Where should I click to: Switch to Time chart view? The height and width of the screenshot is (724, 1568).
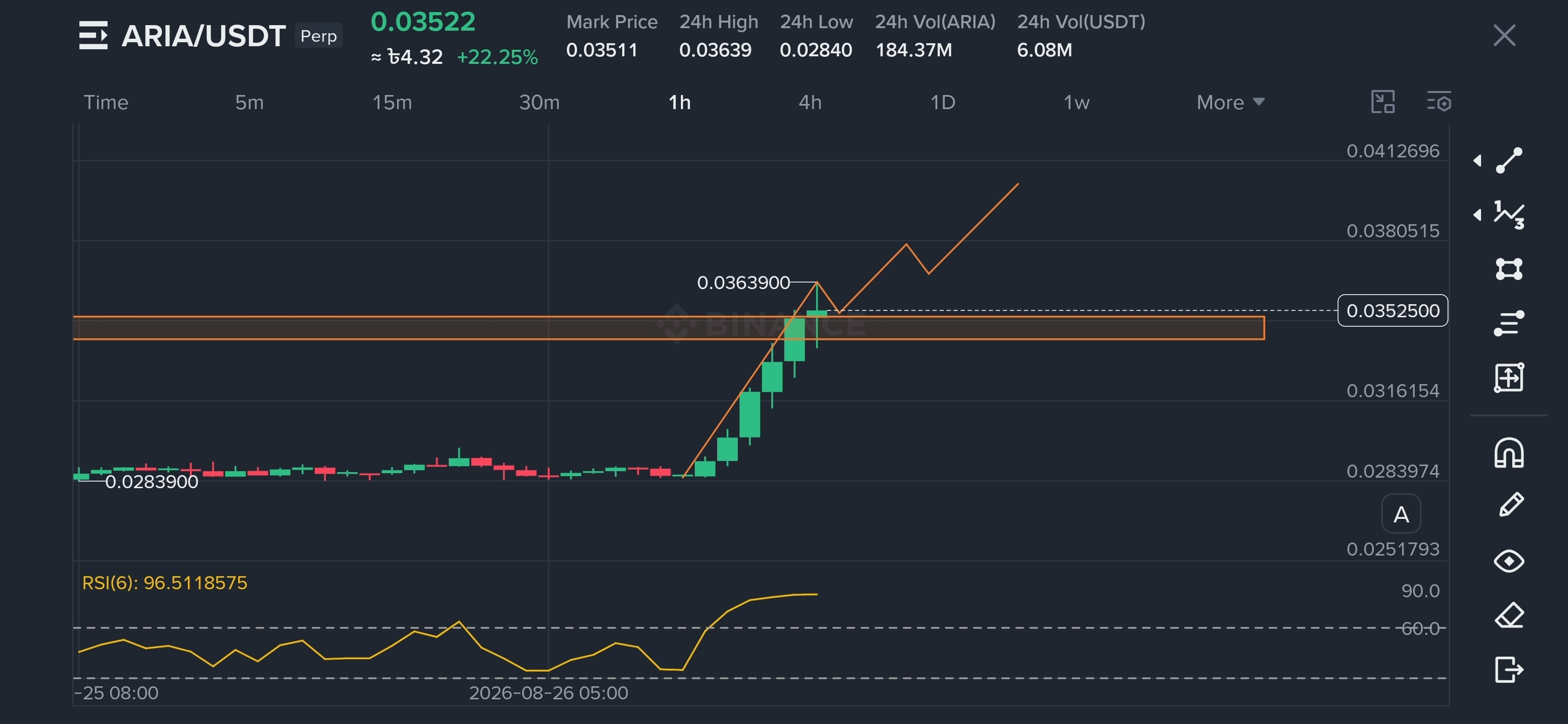(x=106, y=102)
